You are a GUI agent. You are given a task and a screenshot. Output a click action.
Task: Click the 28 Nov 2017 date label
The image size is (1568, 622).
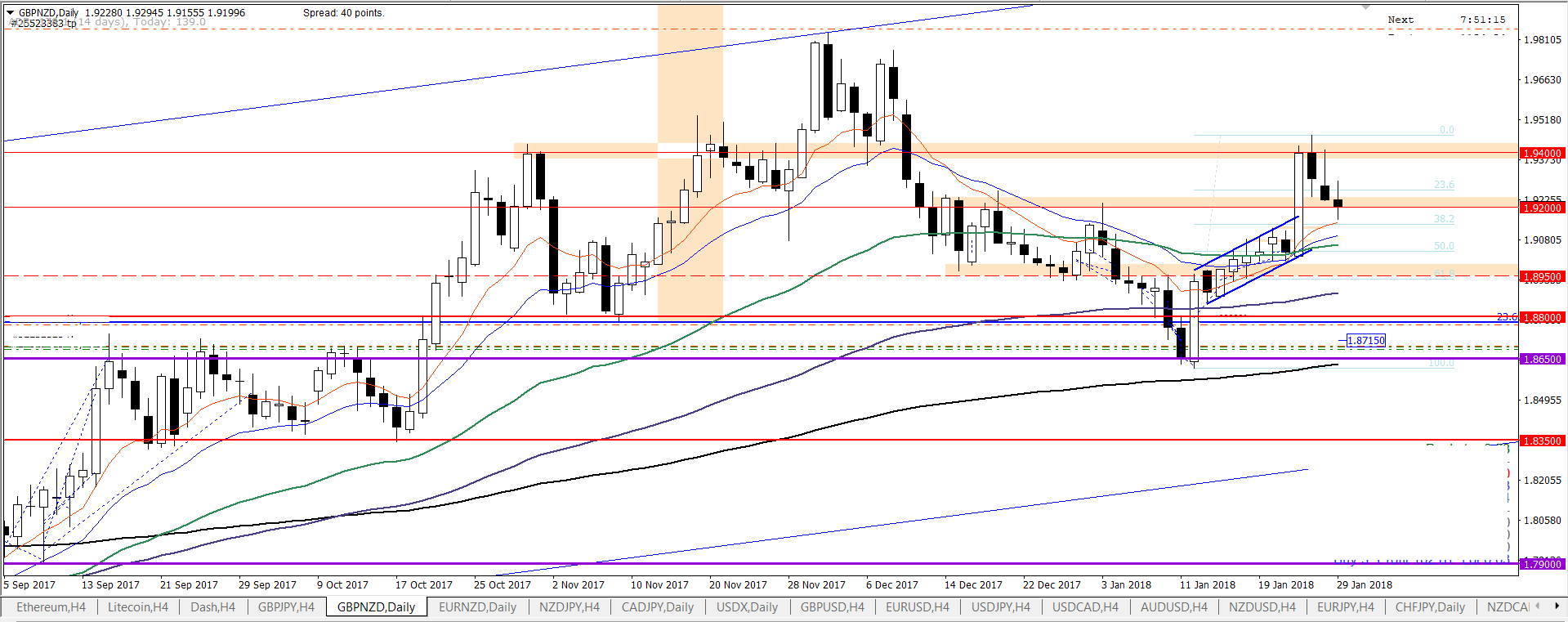[x=816, y=585]
